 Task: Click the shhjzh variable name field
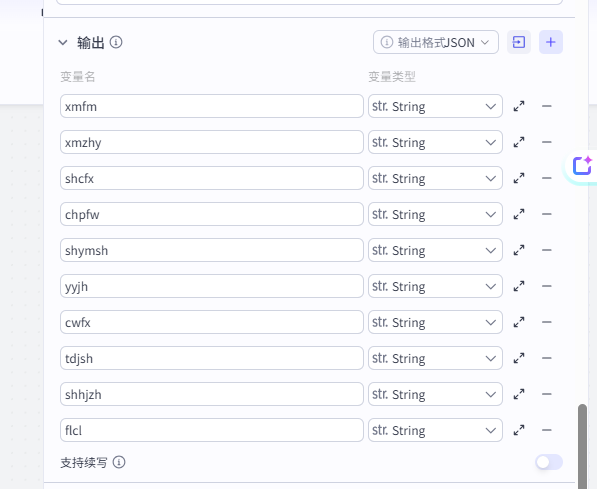coord(212,394)
